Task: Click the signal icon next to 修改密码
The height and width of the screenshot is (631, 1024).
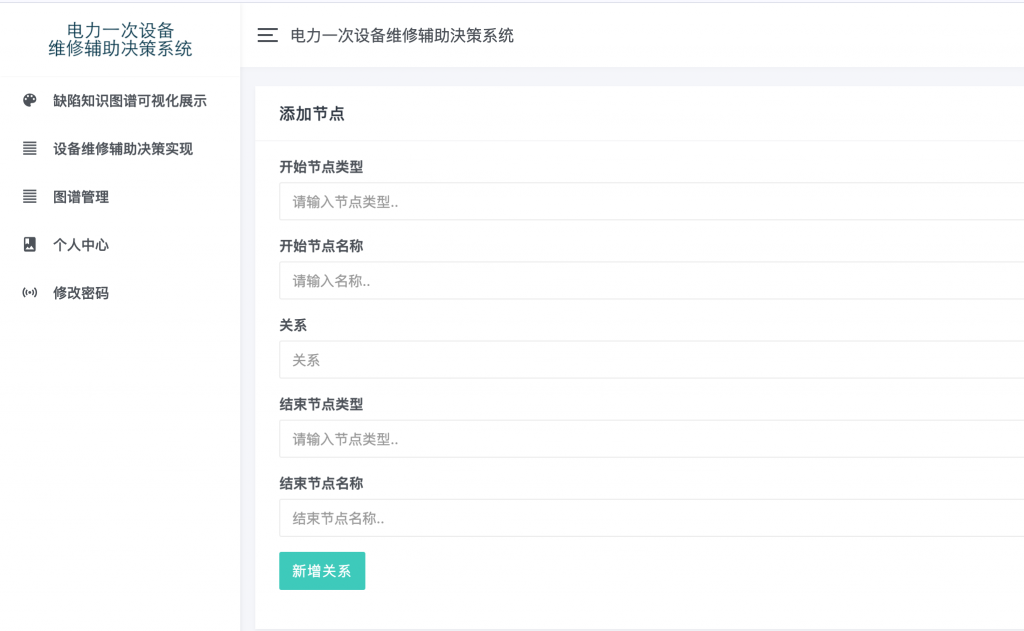Action: pos(27,293)
